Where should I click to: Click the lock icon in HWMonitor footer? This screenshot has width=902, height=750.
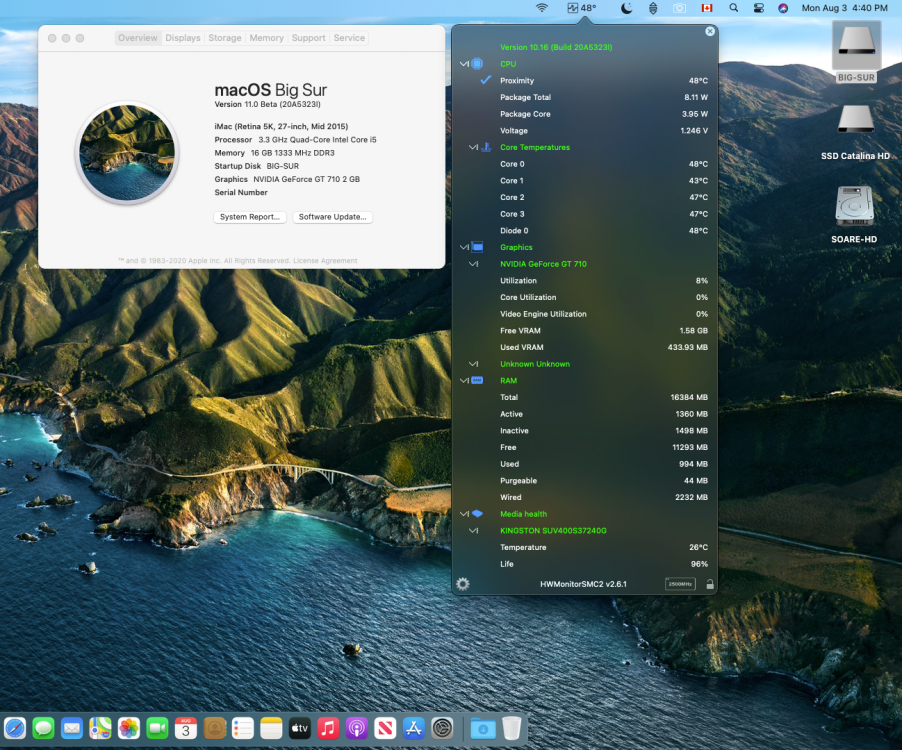click(710, 584)
